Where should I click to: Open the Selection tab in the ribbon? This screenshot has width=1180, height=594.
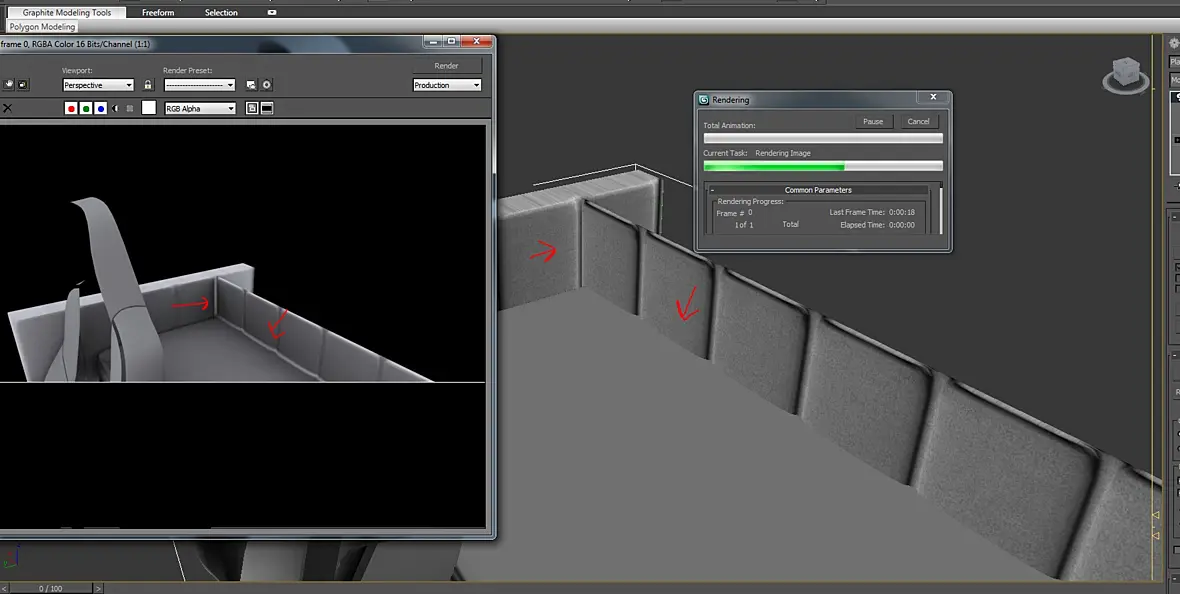point(221,13)
